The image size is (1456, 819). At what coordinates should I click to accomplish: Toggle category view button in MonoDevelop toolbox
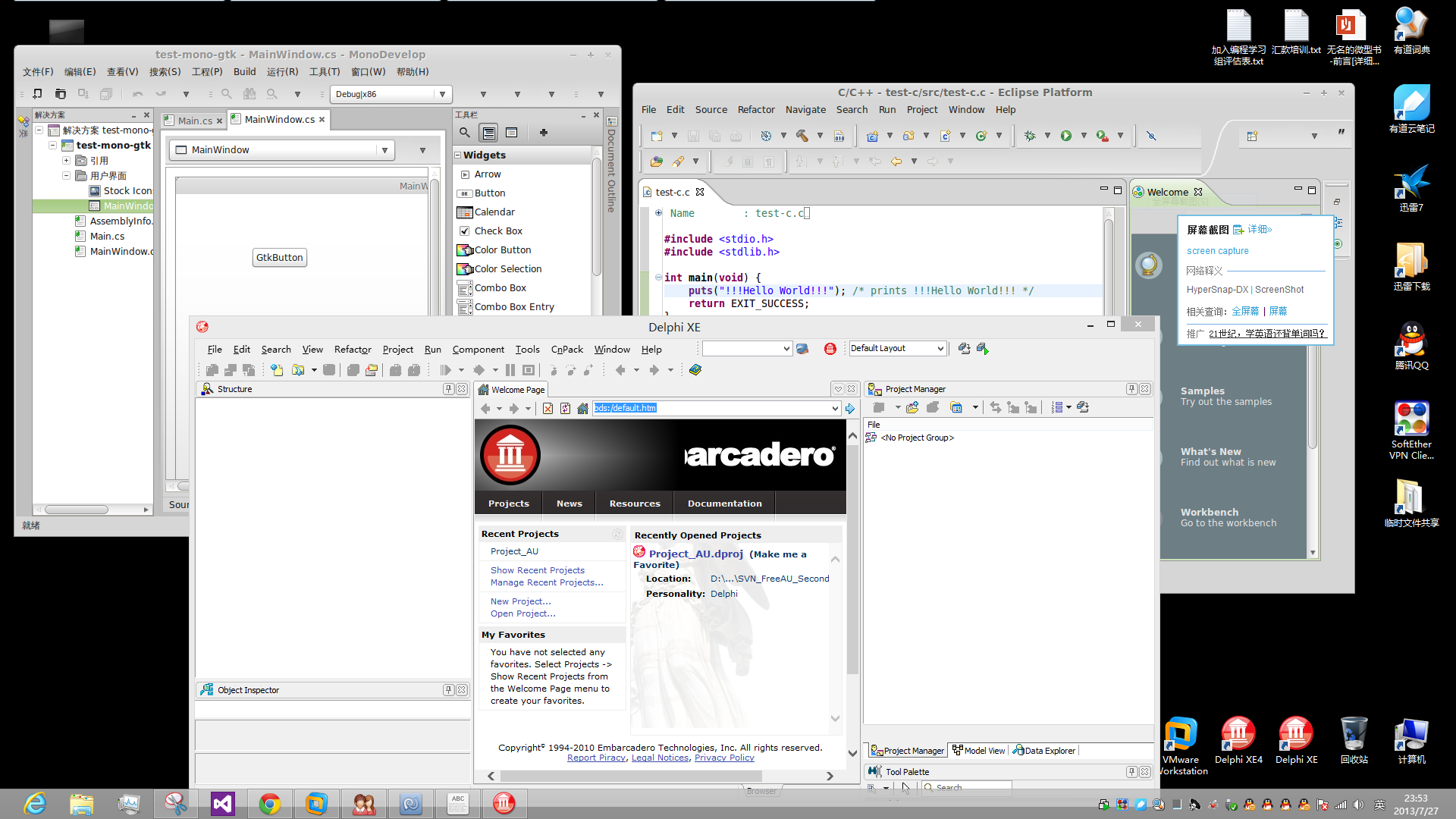tap(489, 133)
